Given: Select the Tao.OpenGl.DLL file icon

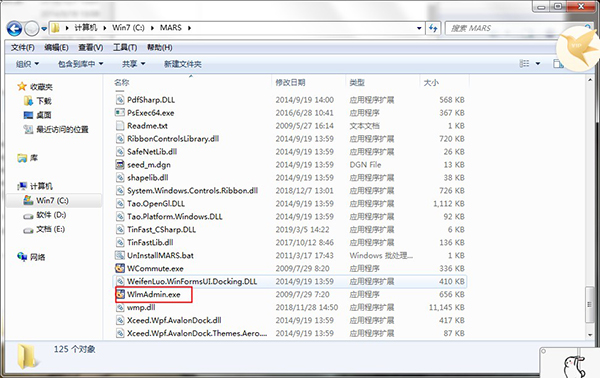Looking at the screenshot, I should (120, 204).
